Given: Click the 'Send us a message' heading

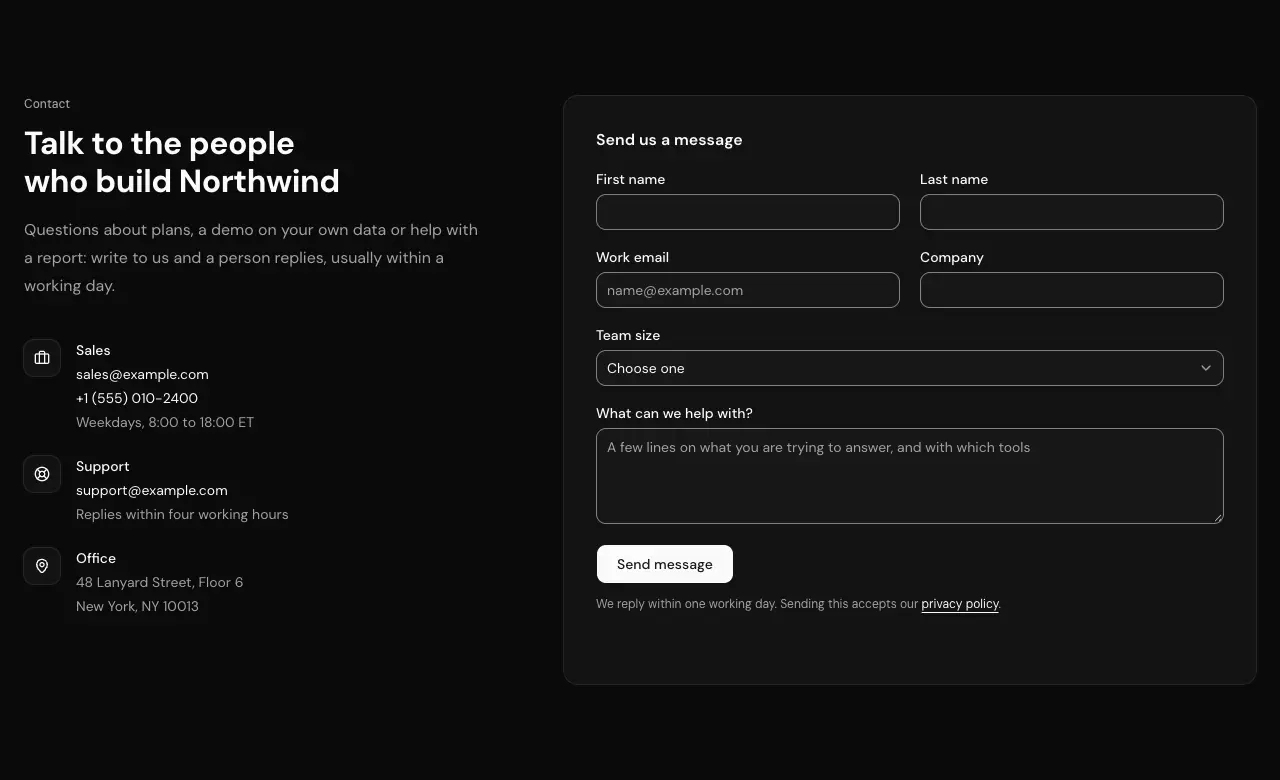Looking at the screenshot, I should (669, 140).
